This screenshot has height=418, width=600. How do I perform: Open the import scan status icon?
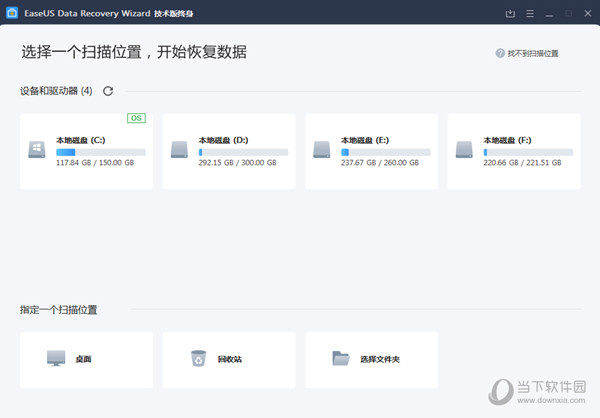pos(510,14)
